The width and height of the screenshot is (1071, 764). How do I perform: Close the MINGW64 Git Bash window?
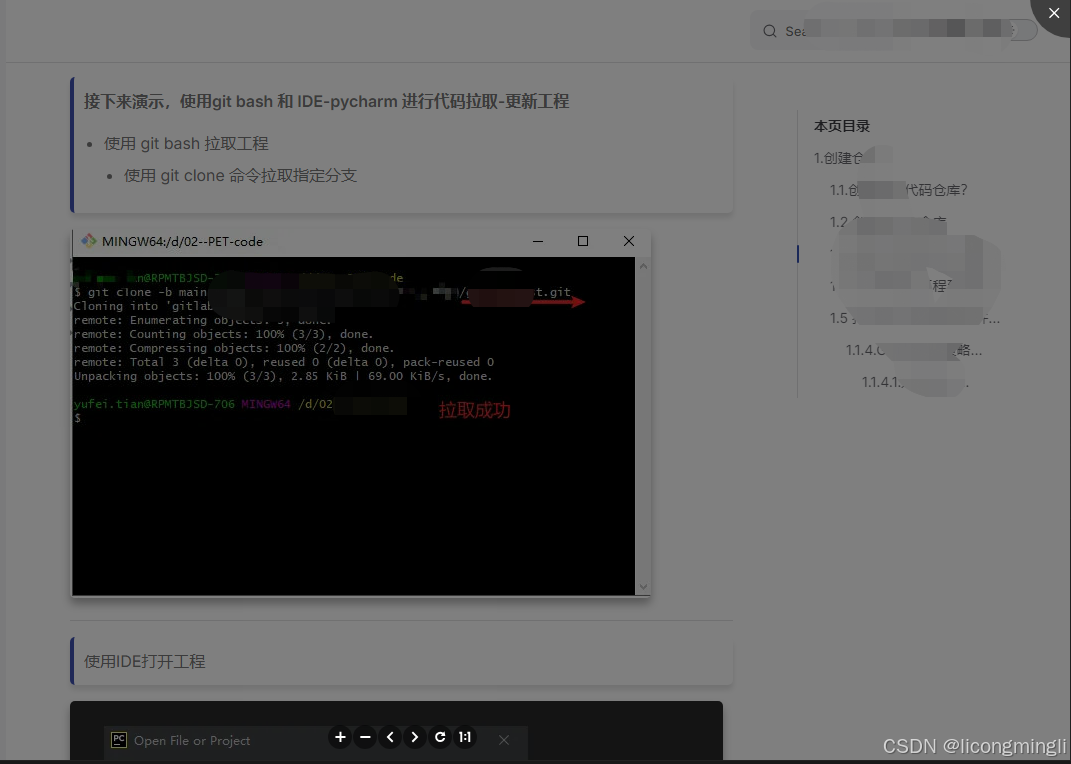[628, 241]
